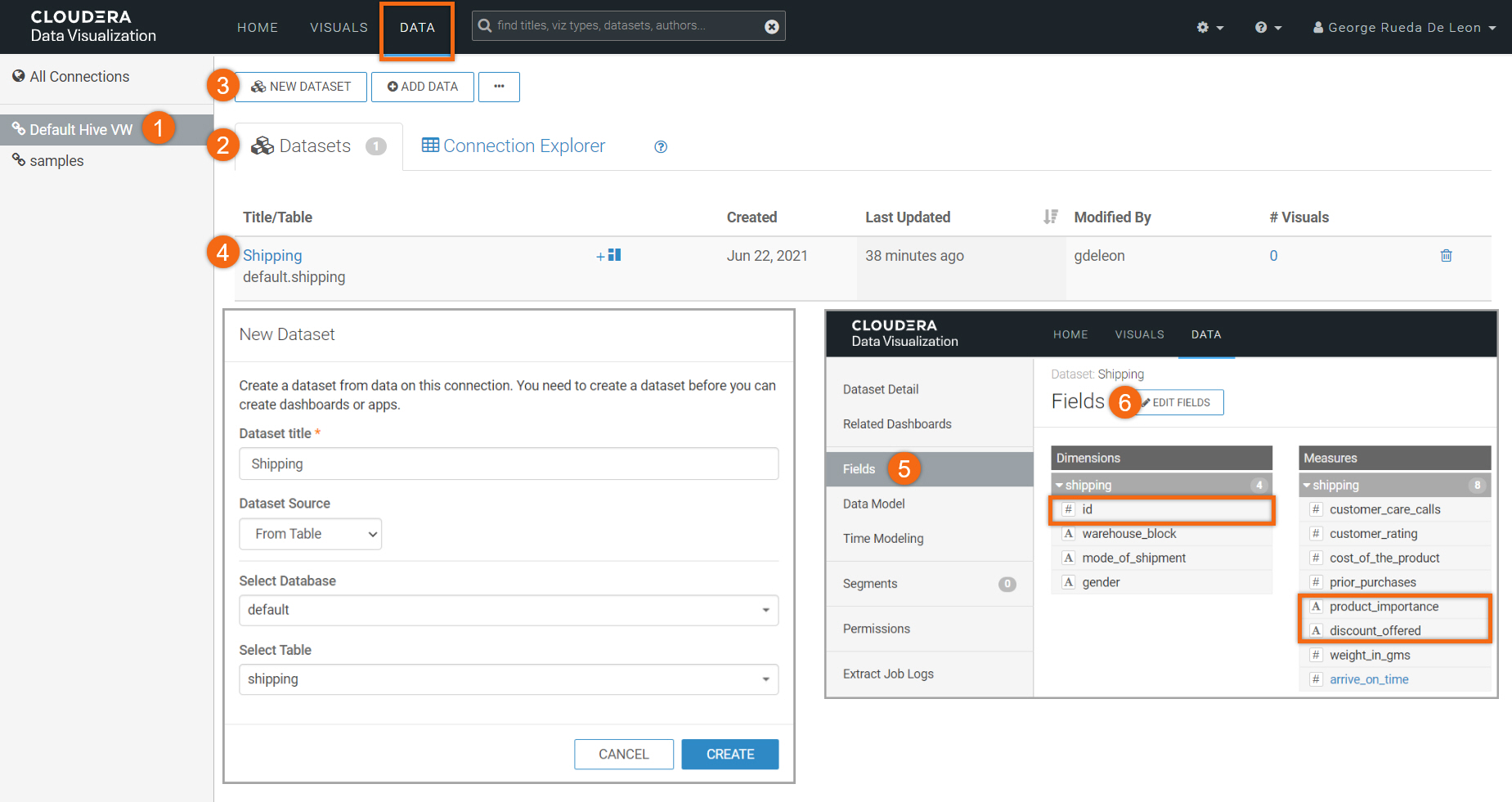Click the HOME tab in the embedded screenshot
Image resolution: width=1512 pixels, height=802 pixels.
tap(1070, 334)
